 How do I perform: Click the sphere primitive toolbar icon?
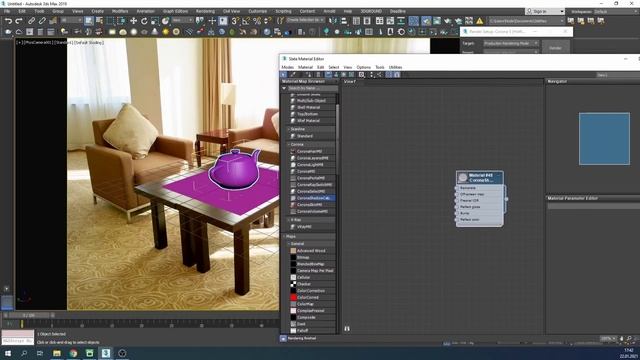[x=133, y=32]
